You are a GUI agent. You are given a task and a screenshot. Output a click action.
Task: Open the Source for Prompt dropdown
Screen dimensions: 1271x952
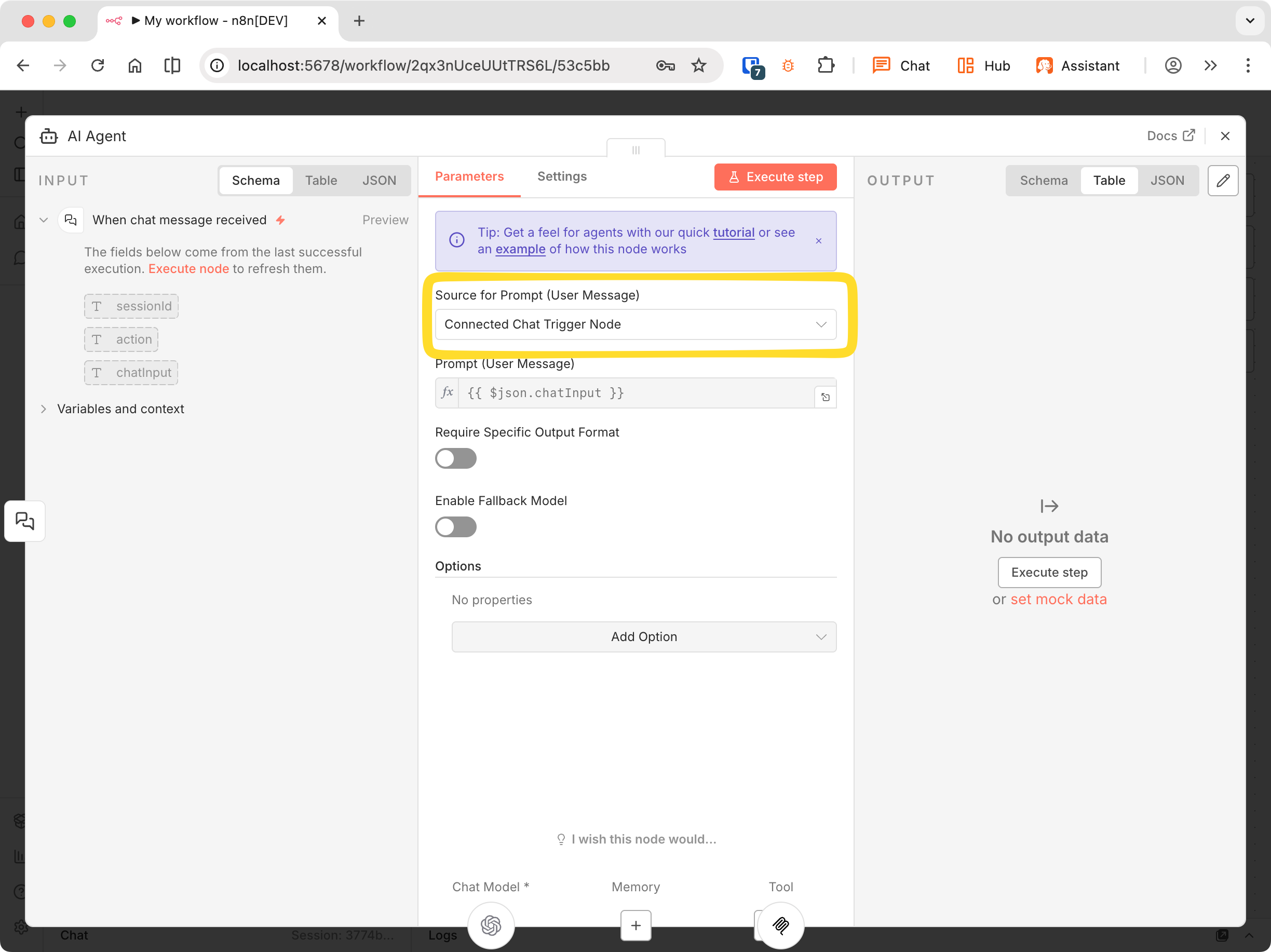pos(635,324)
